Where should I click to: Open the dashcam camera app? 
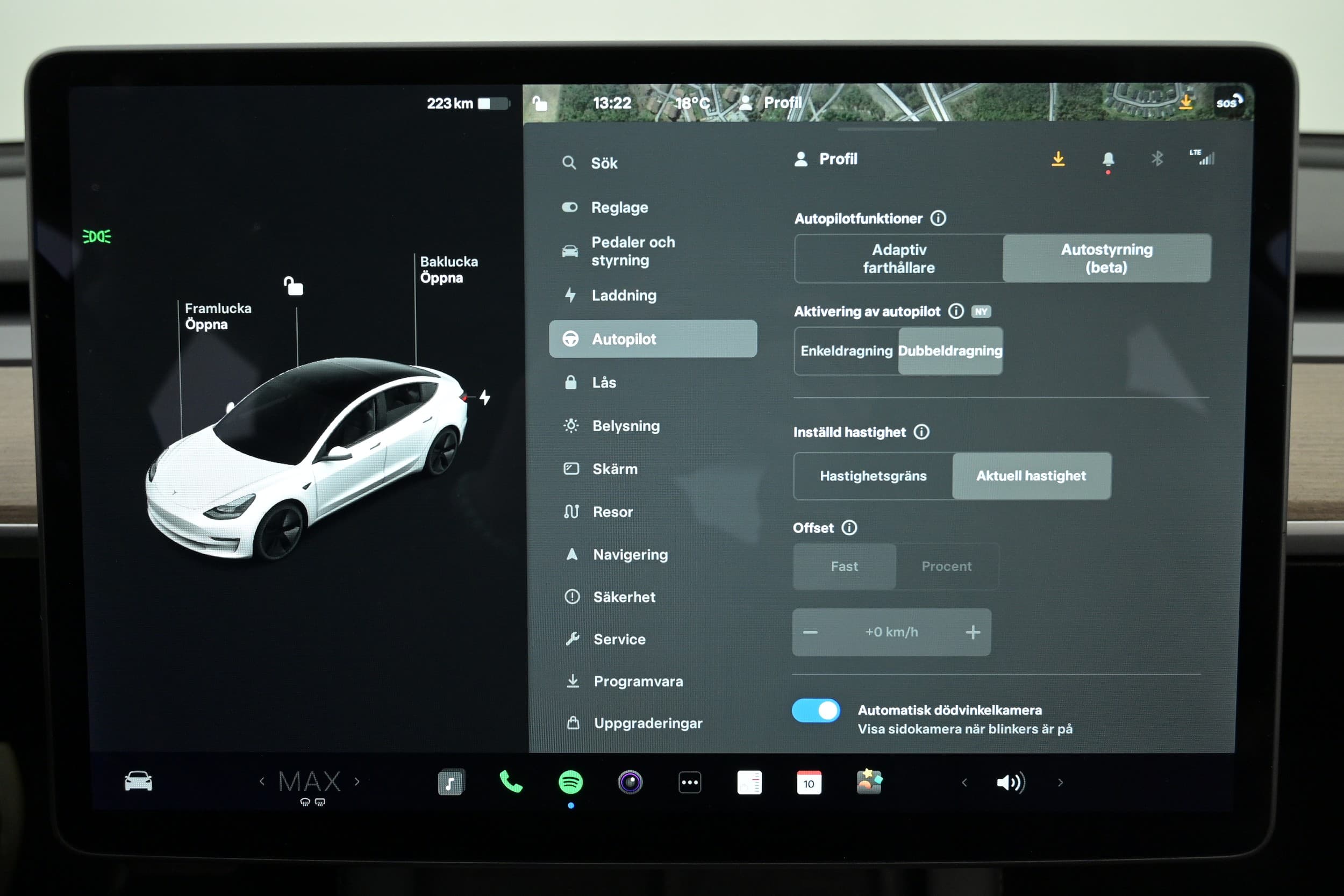coord(630,782)
